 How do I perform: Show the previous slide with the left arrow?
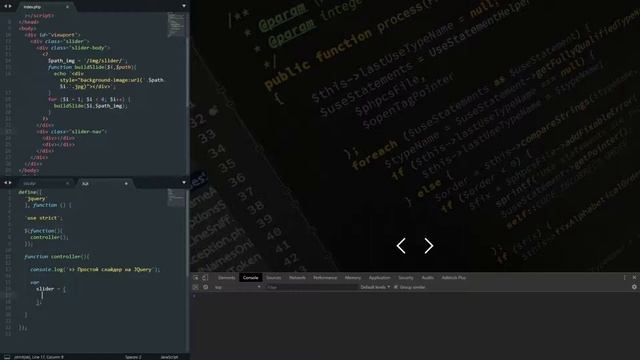[x=401, y=246]
